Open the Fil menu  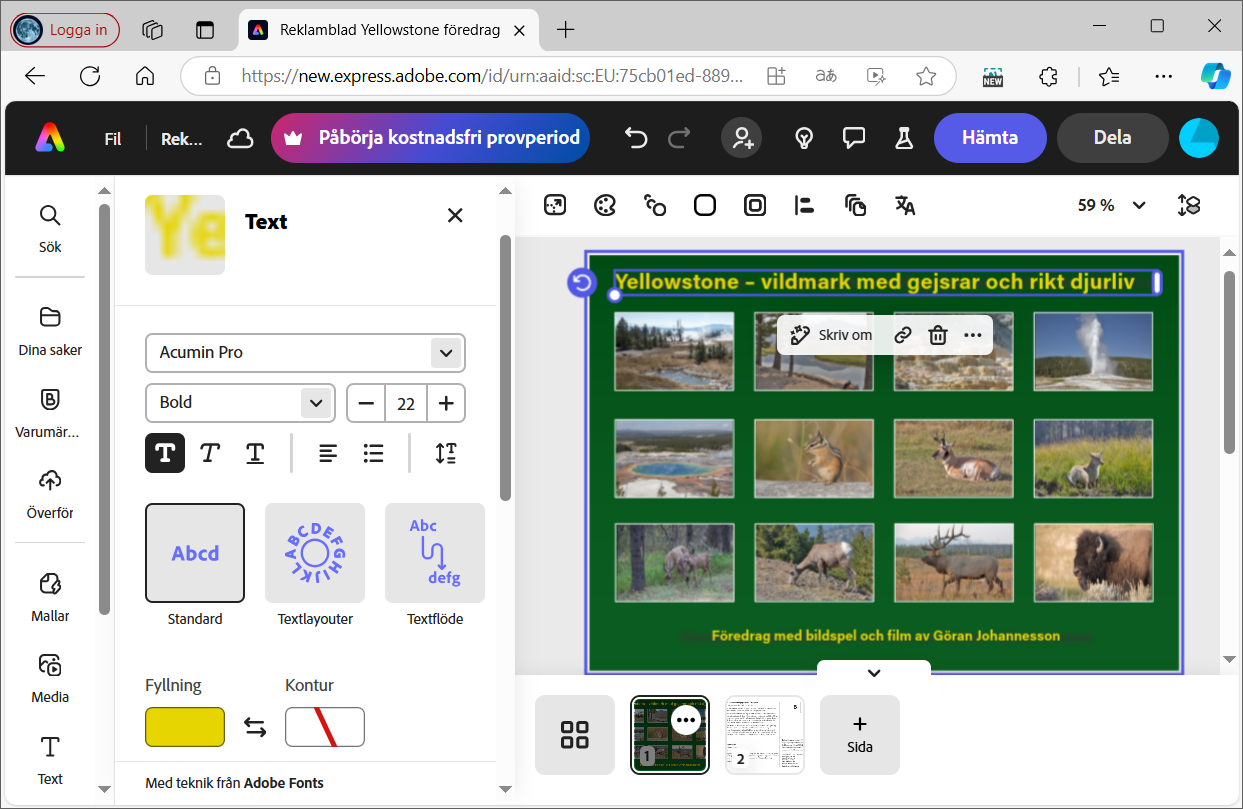[x=113, y=139]
